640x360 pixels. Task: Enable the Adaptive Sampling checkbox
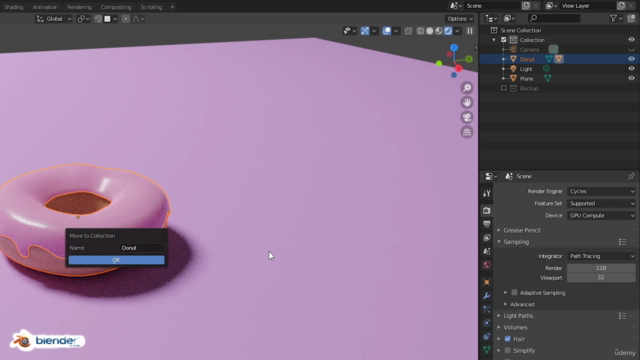pyautogui.click(x=514, y=293)
